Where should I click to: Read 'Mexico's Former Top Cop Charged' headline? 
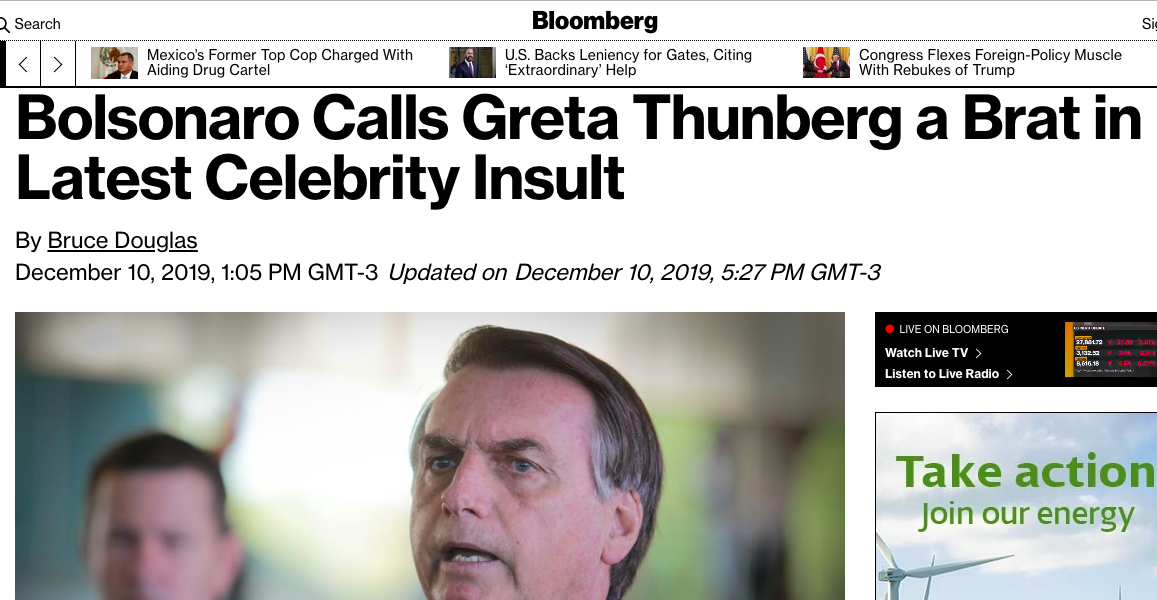(279, 62)
